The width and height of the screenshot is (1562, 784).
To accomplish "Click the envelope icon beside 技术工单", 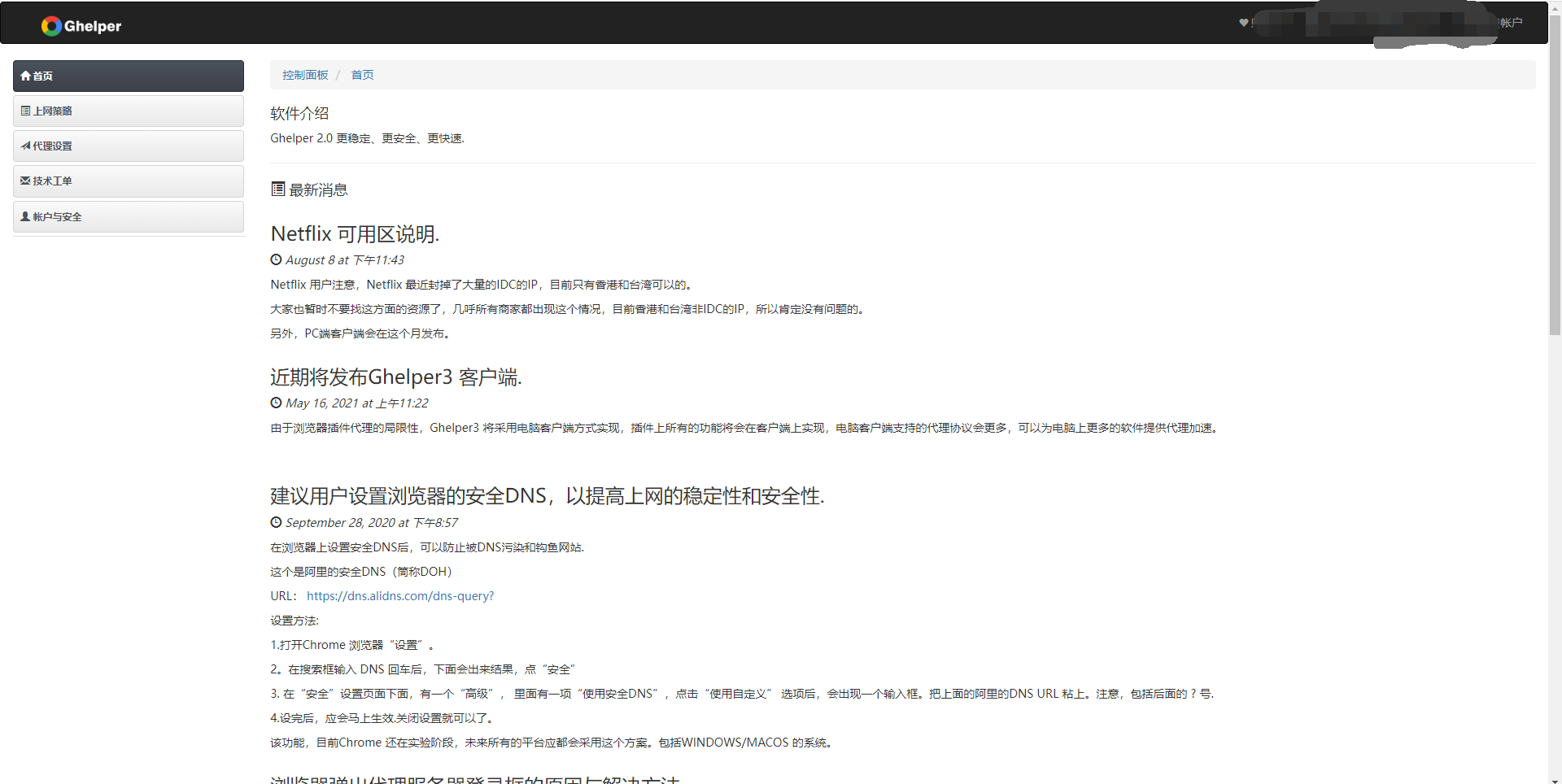I will point(26,181).
